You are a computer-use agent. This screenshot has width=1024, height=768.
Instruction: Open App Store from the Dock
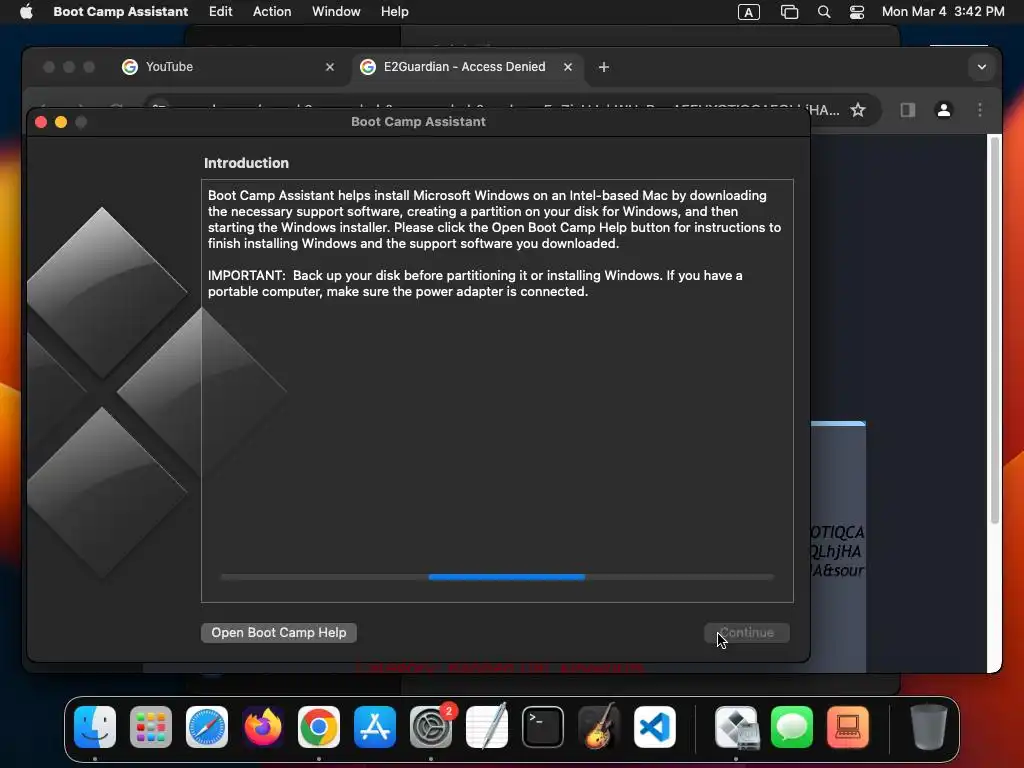point(375,727)
